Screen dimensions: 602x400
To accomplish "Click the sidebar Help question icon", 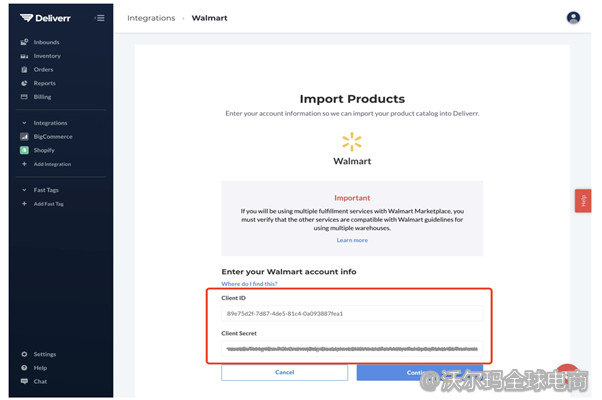I will (x=24, y=368).
